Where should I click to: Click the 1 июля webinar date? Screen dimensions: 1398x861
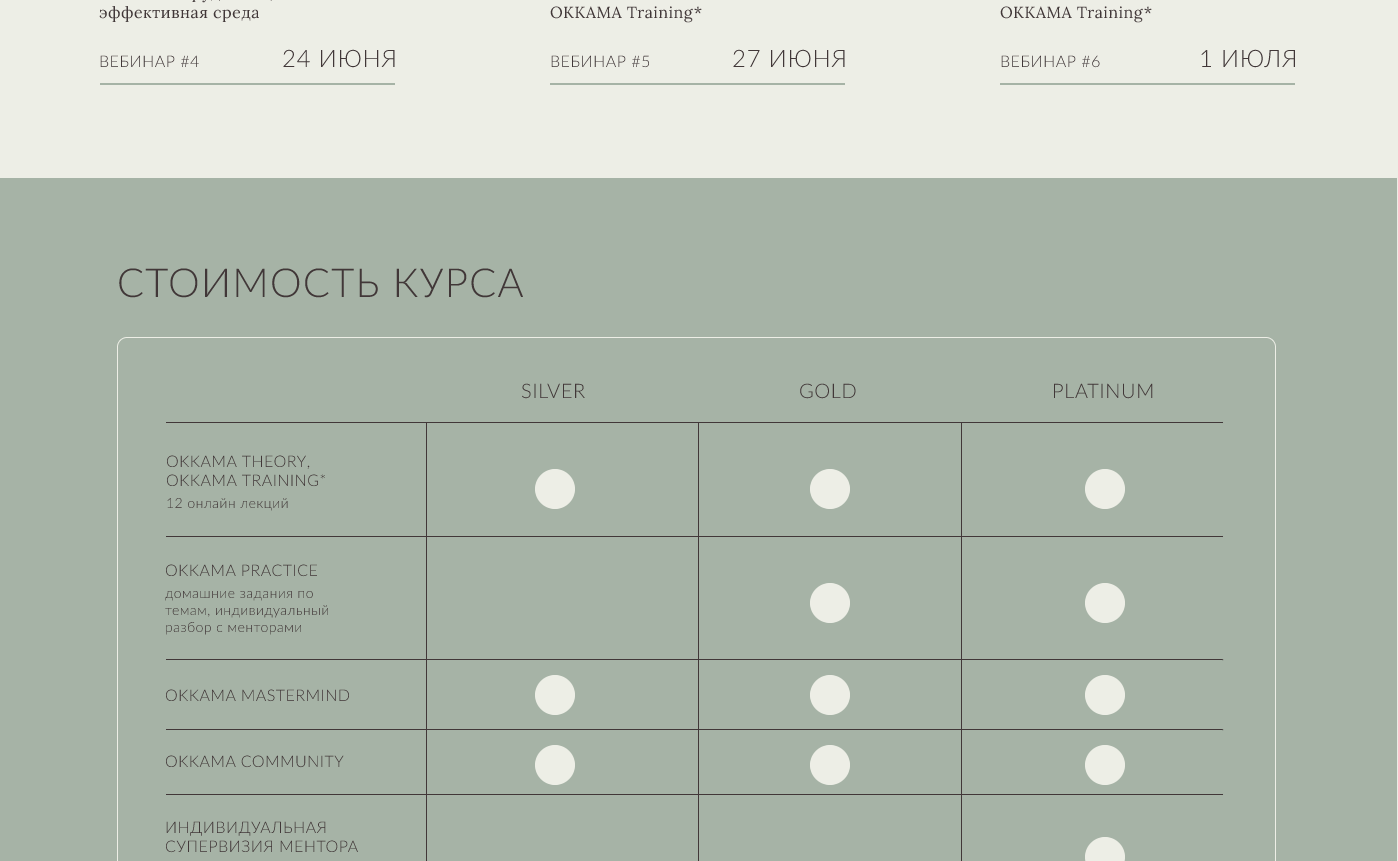coord(1248,59)
